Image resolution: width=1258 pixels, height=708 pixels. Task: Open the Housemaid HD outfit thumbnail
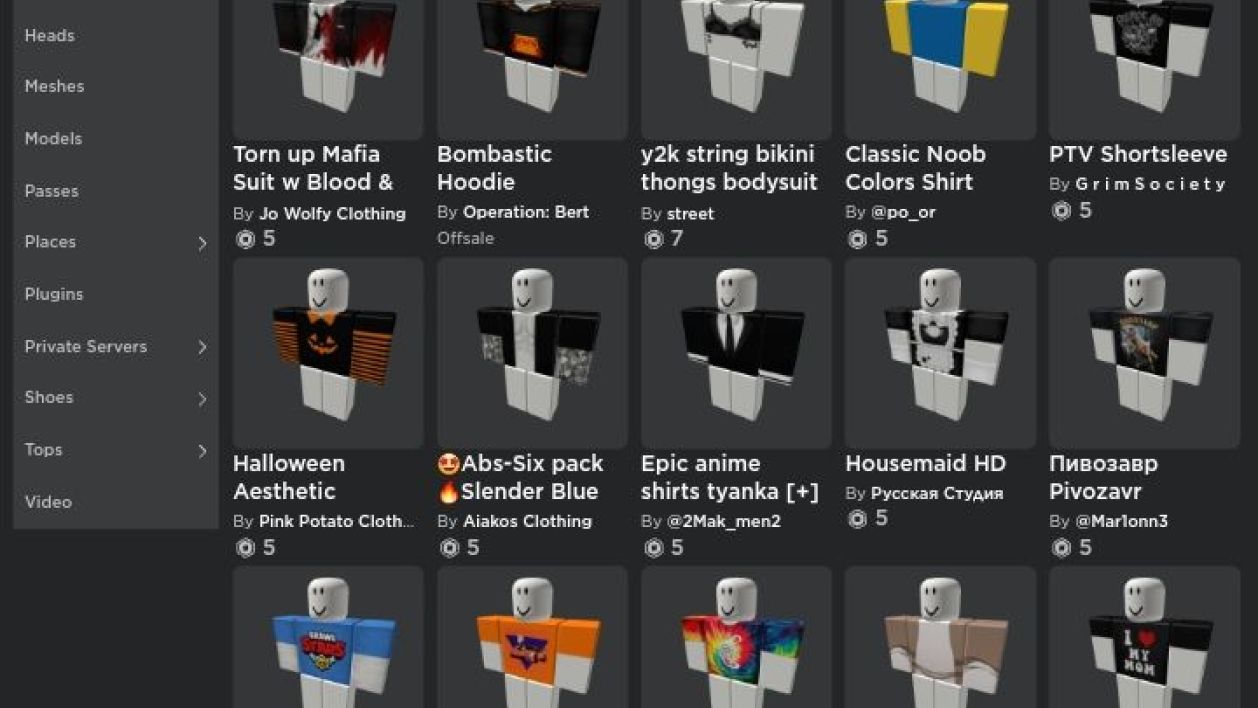click(x=940, y=353)
